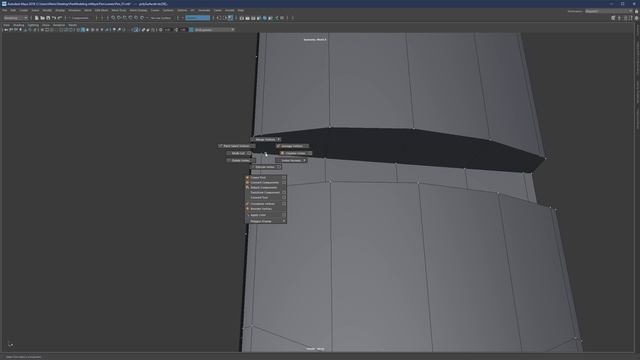The image size is (640, 360).
Task: Select Crease Tool from the marking menu
Action: point(266,198)
